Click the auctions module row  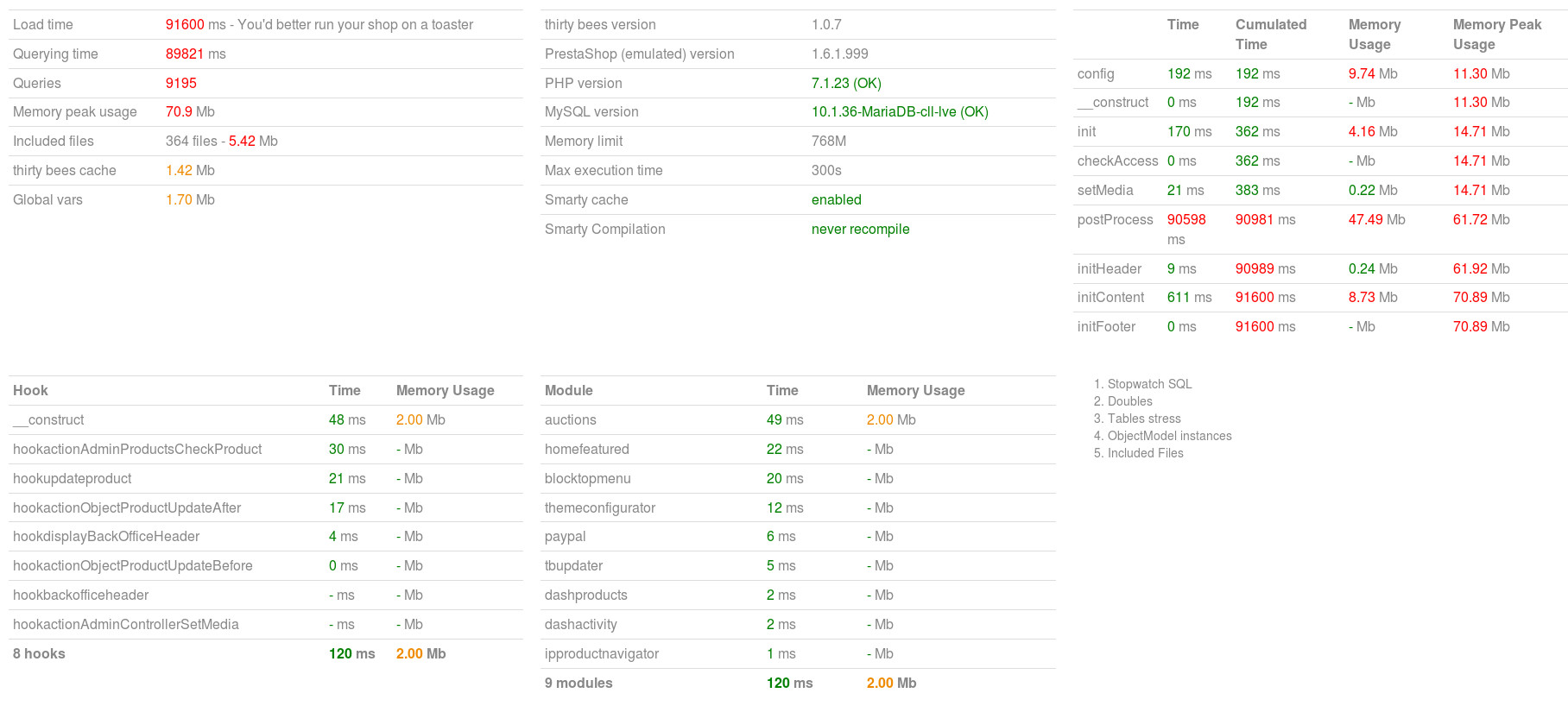pyautogui.click(x=570, y=420)
